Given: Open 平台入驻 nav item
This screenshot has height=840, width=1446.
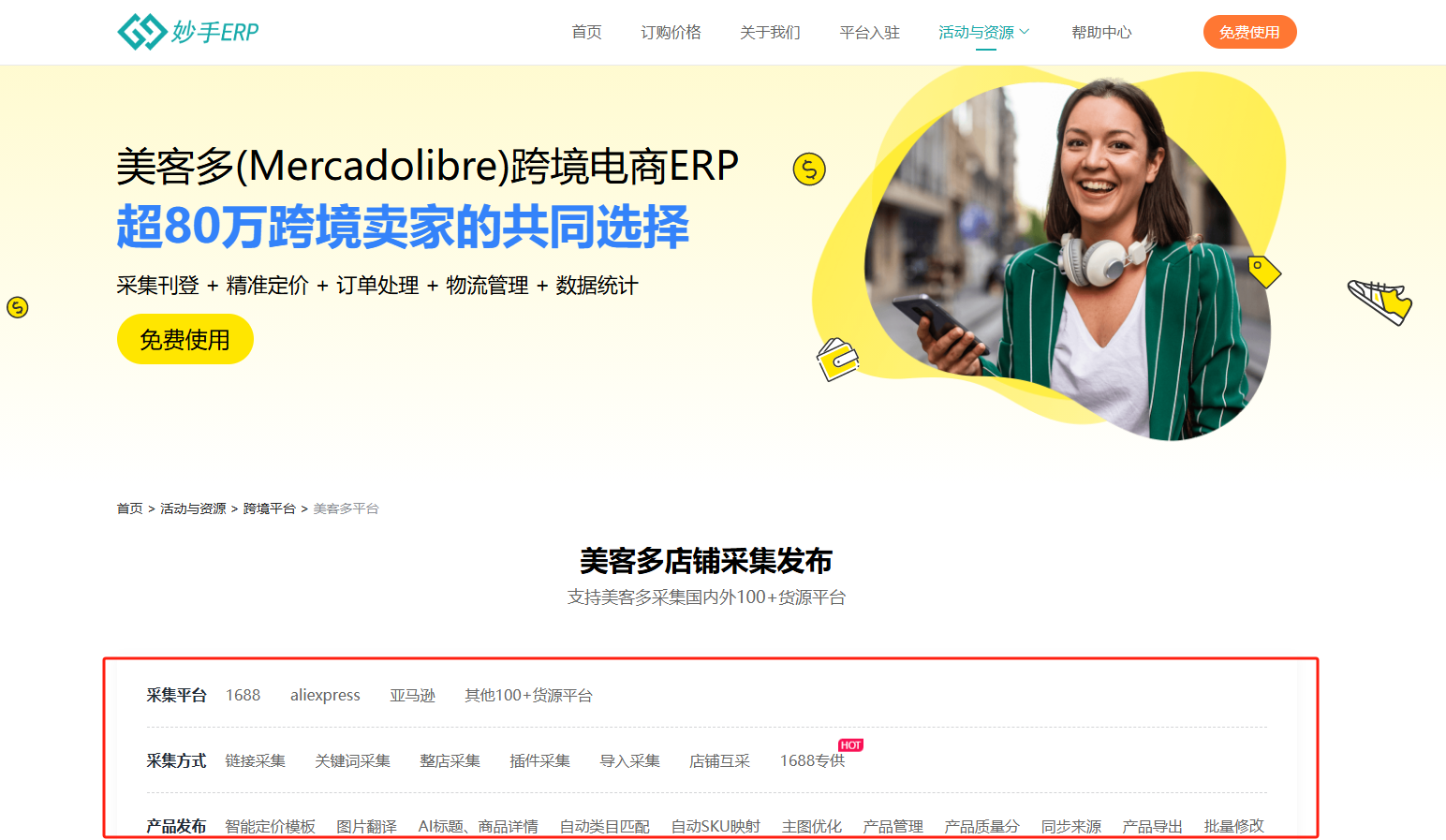Looking at the screenshot, I should [869, 32].
